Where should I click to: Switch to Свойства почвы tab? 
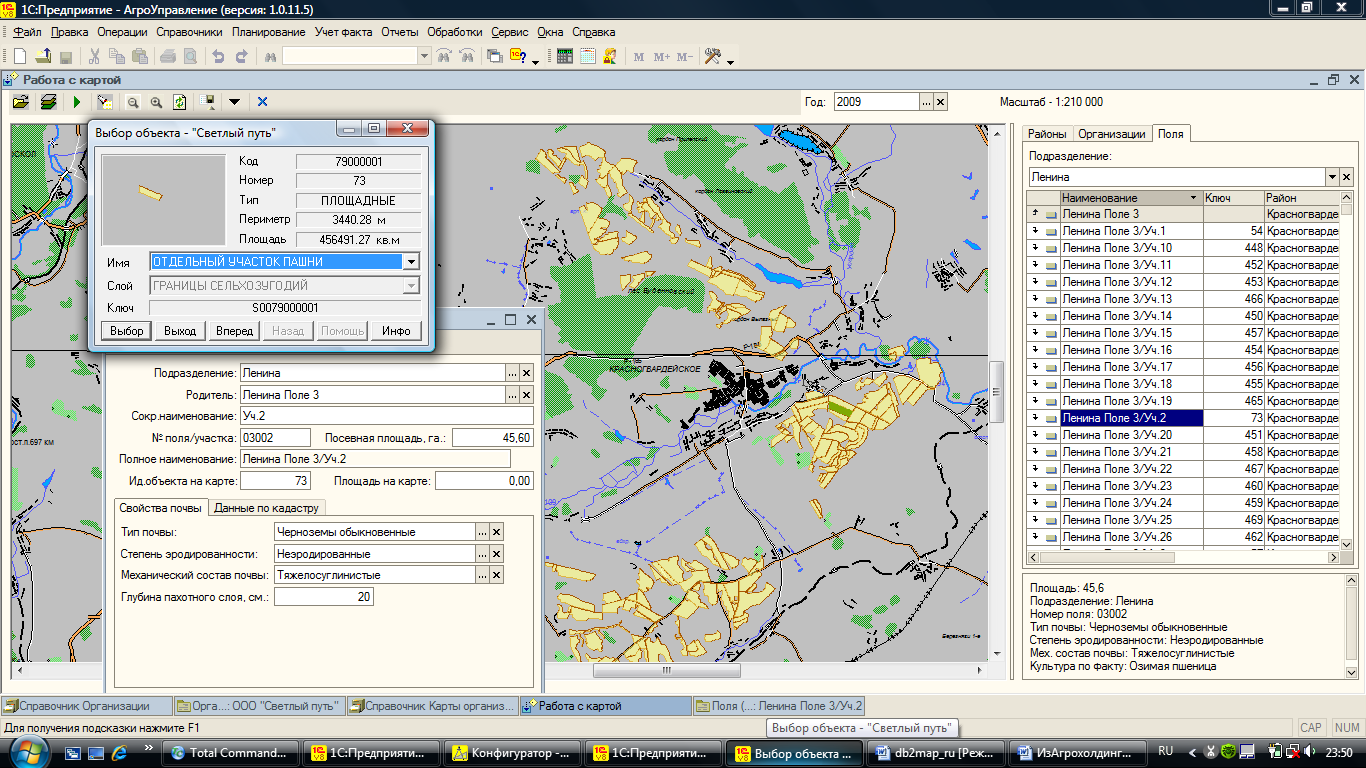tap(161, 508)
